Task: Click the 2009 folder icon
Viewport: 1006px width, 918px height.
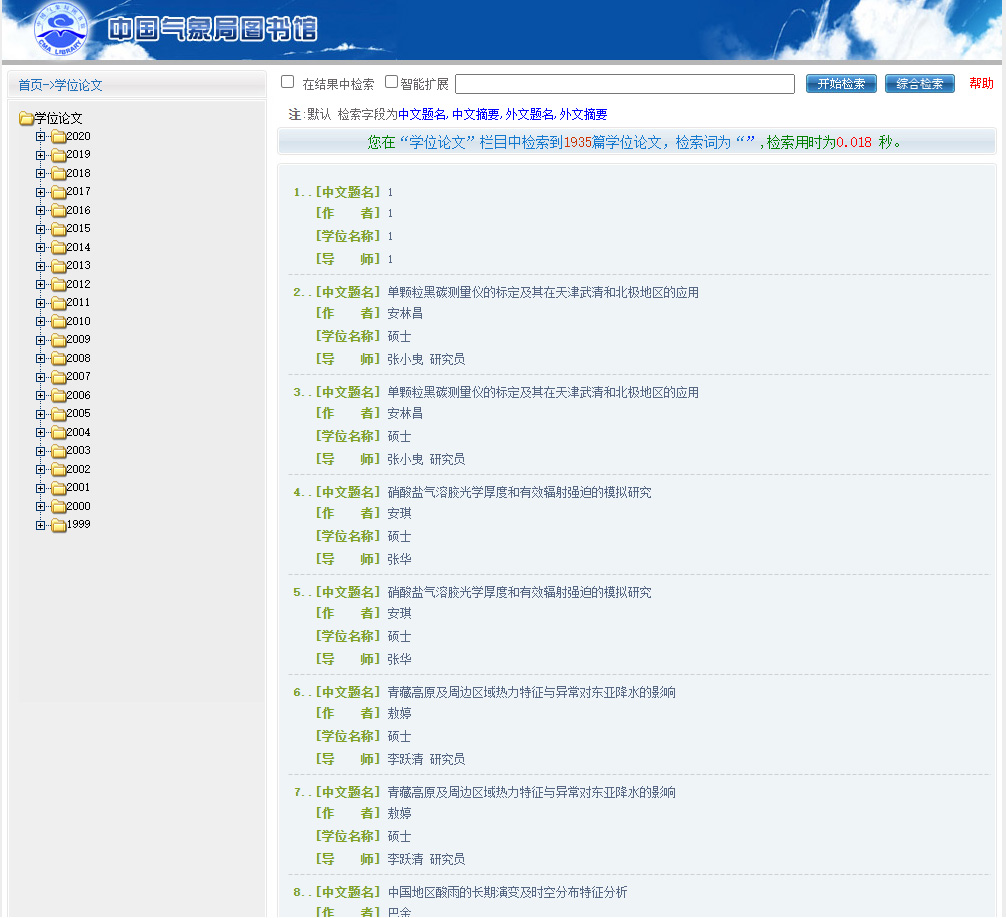Action: (58, 340)
